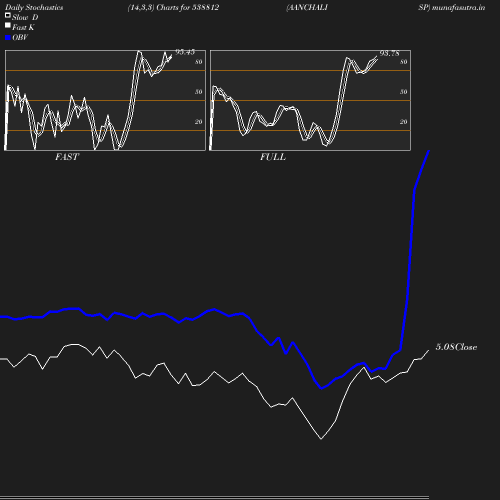The height and width of the screenshot is (500, 500).
Task: Click the 'Fast K' legend label
Action: [x=23, y=27]
